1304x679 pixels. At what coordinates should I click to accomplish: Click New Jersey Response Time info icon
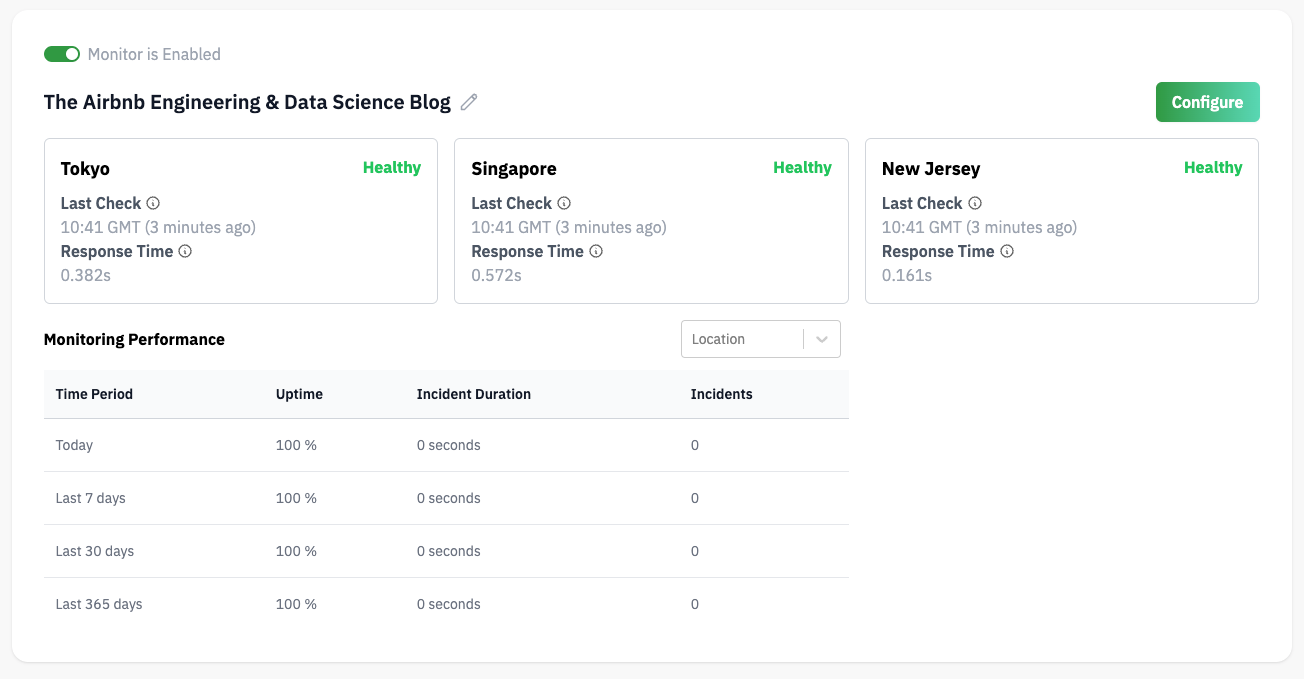click(x=1007, y=251)
